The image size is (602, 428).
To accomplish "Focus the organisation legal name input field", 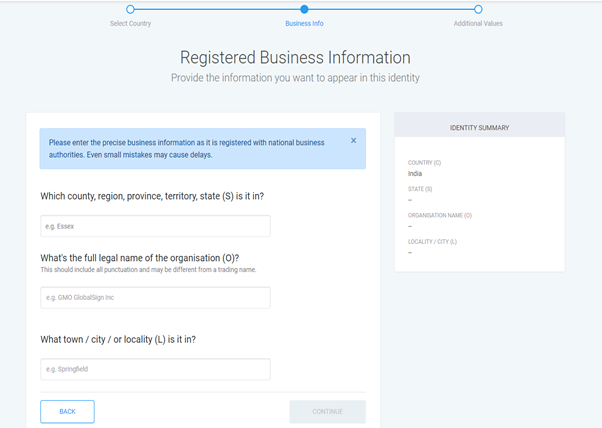I will [155, 297].
